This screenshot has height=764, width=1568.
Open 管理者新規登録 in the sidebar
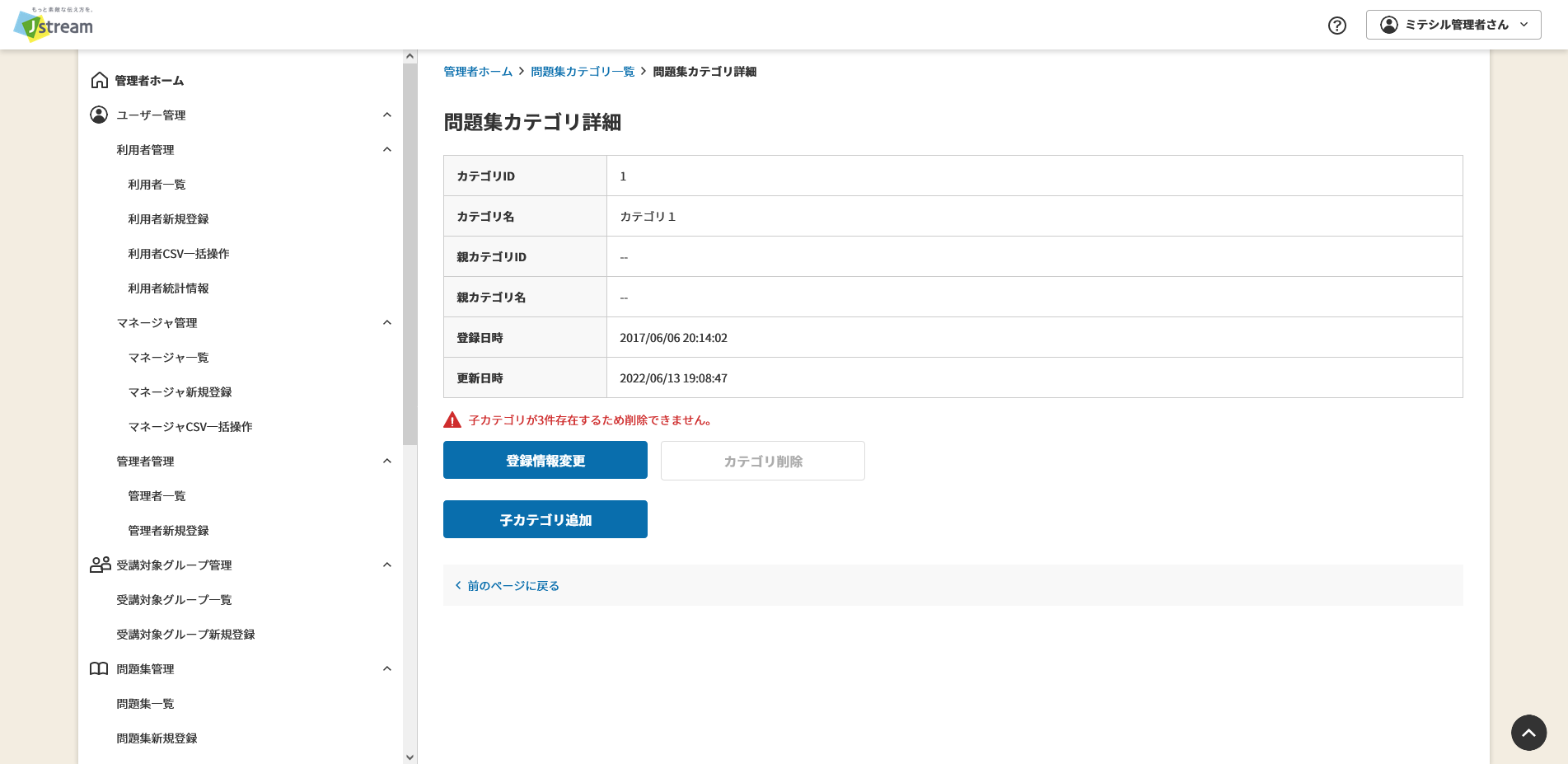tap(168, 531)
